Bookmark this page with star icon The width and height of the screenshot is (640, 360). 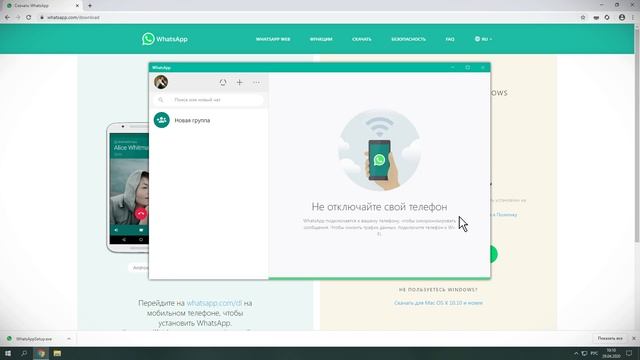pos(583,17)
